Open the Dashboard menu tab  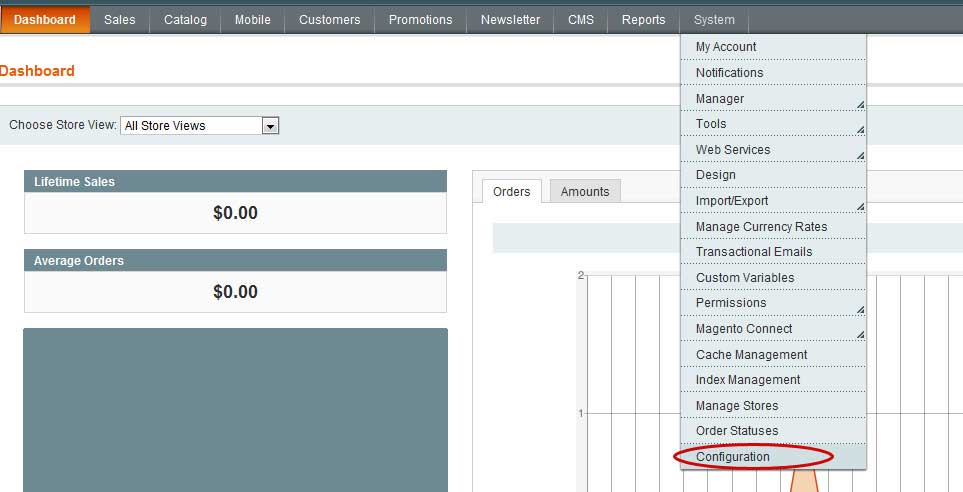[x=45, y=20]
